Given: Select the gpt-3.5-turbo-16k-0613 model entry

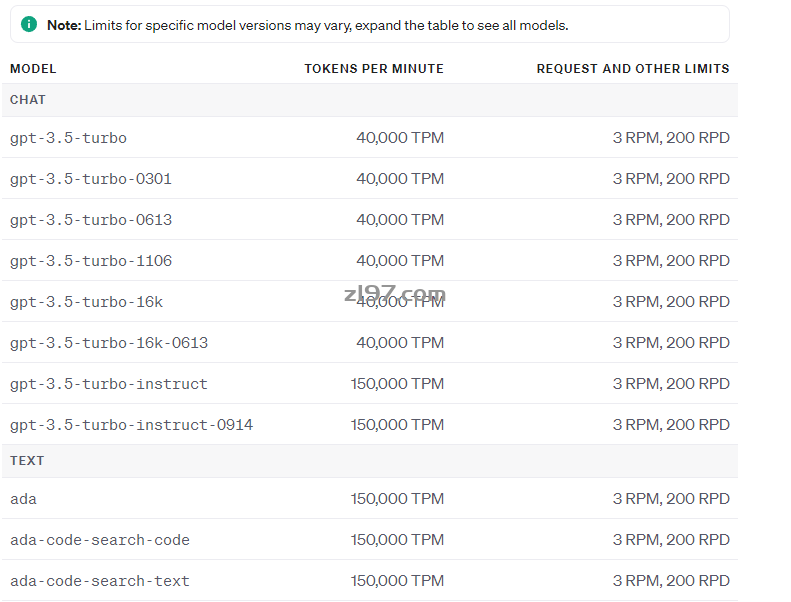Looking at the screenshot, I should (x=109, y=343).
